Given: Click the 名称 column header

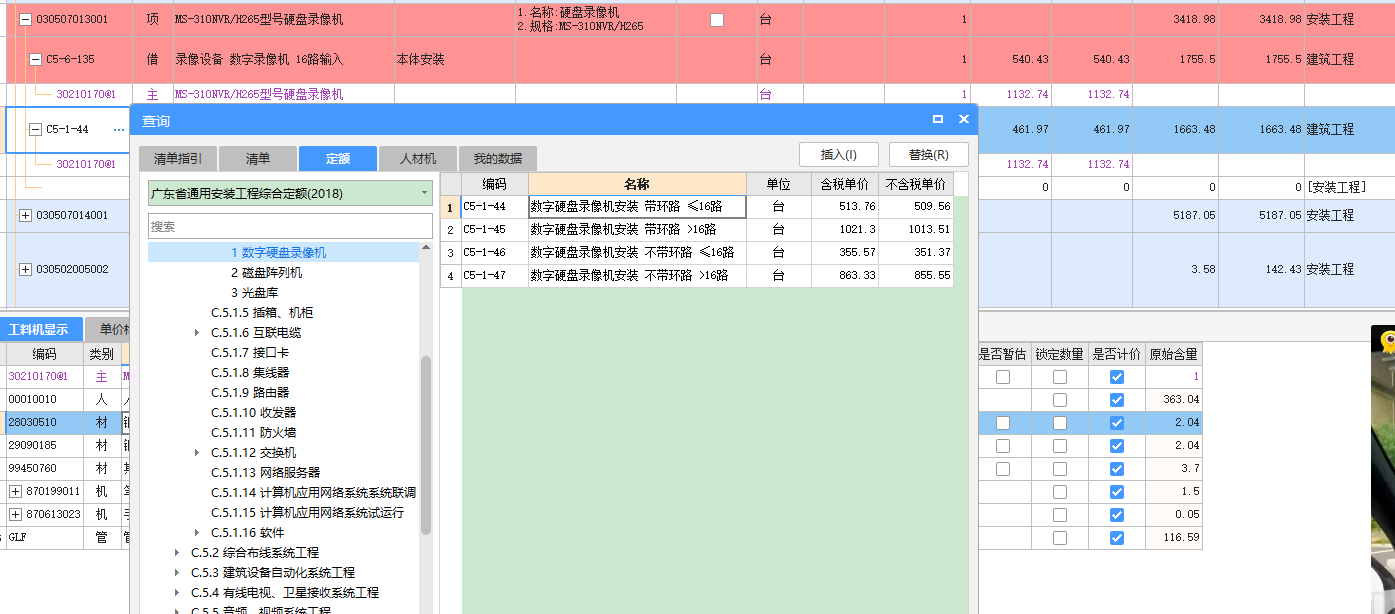Looking at the screenshot, I should point(637,184).
